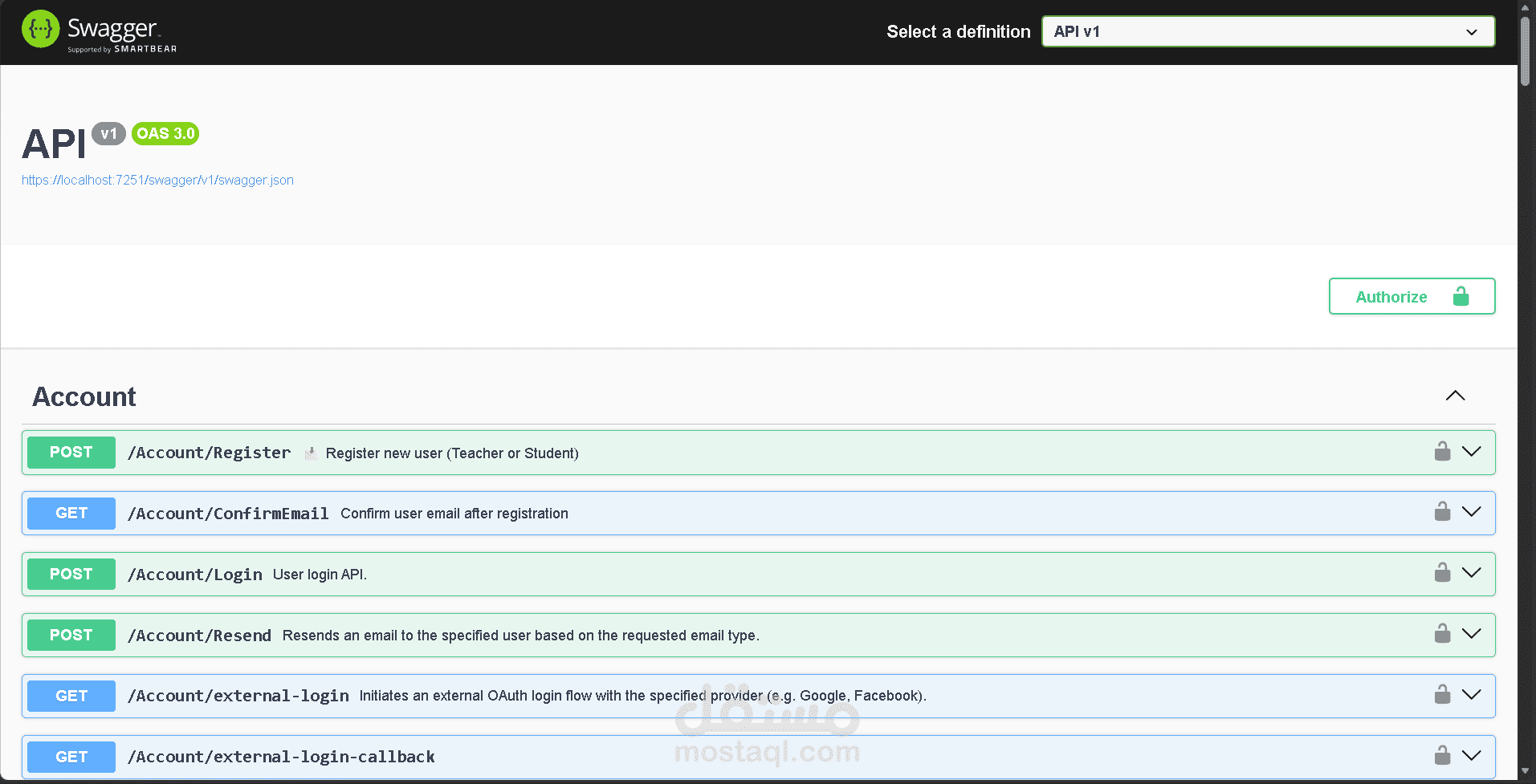Click the POST badge on /Account/Register
Viewport: 1536px width, 784px height.
71,452
